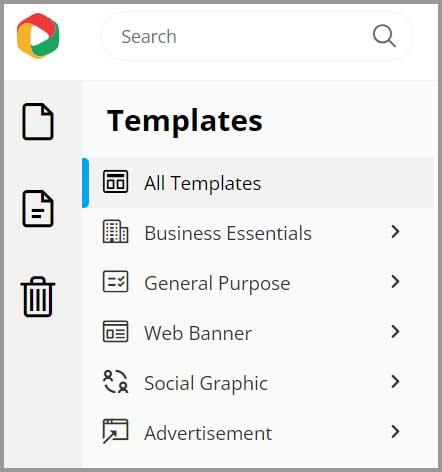This screenshot has height=472, width=442.
Task: Expand the Business Essentials chevron
Action: tap(395, 231)
